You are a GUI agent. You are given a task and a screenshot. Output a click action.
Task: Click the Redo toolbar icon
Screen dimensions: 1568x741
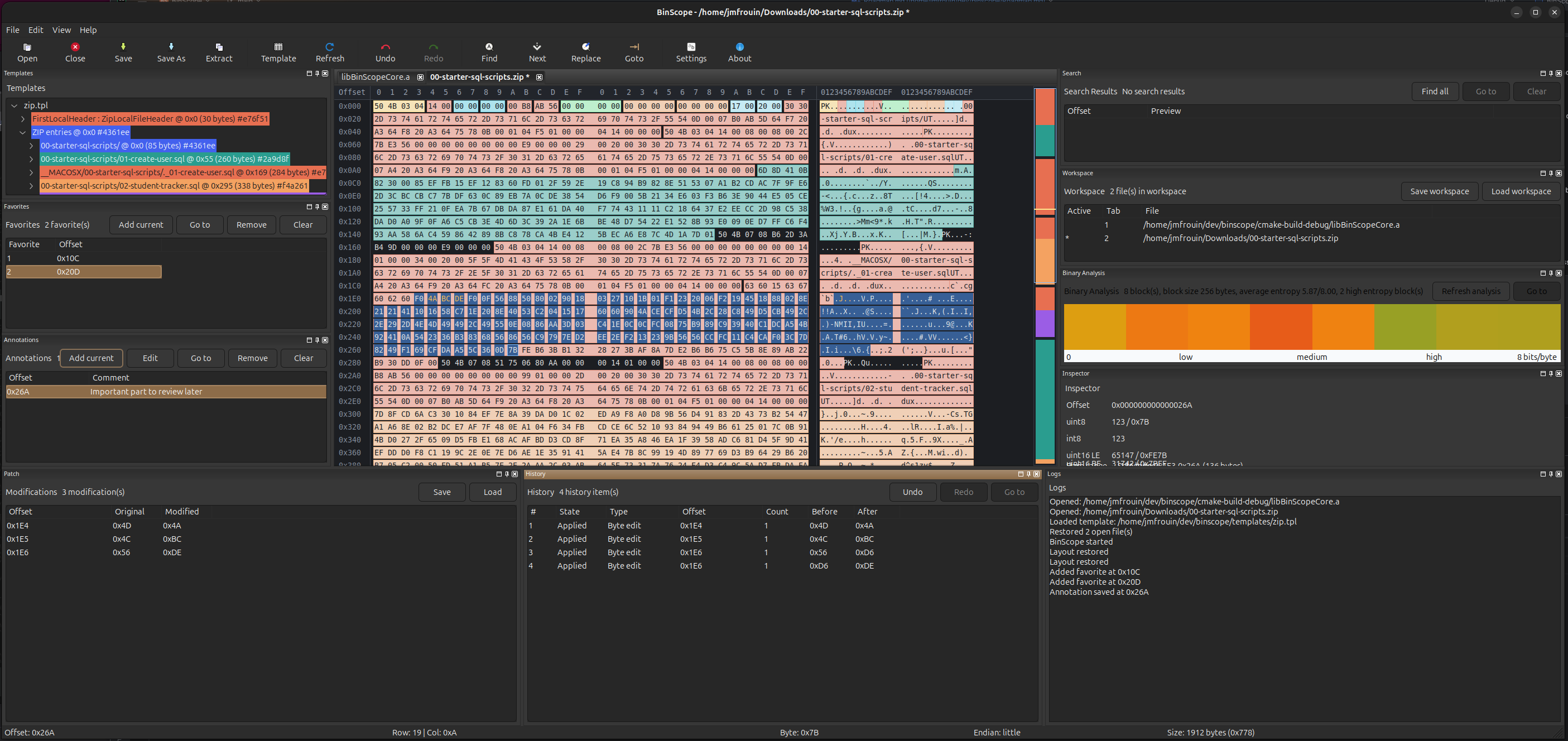pyautogui.click(x=434, y=52)
